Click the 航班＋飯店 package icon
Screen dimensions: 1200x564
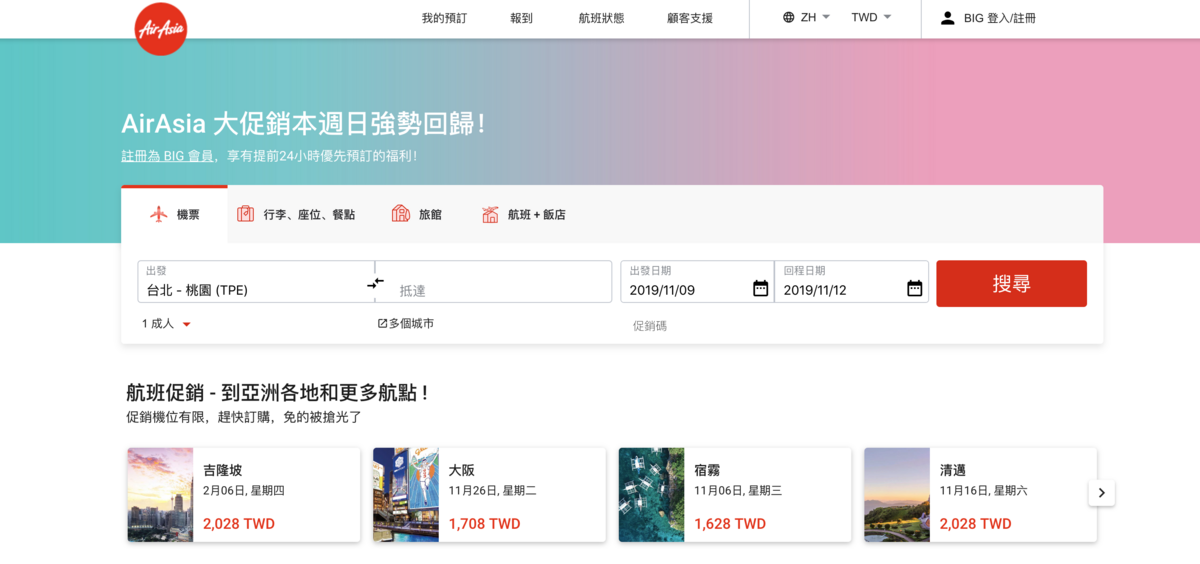pyautogui.click(x=490, y=214)
